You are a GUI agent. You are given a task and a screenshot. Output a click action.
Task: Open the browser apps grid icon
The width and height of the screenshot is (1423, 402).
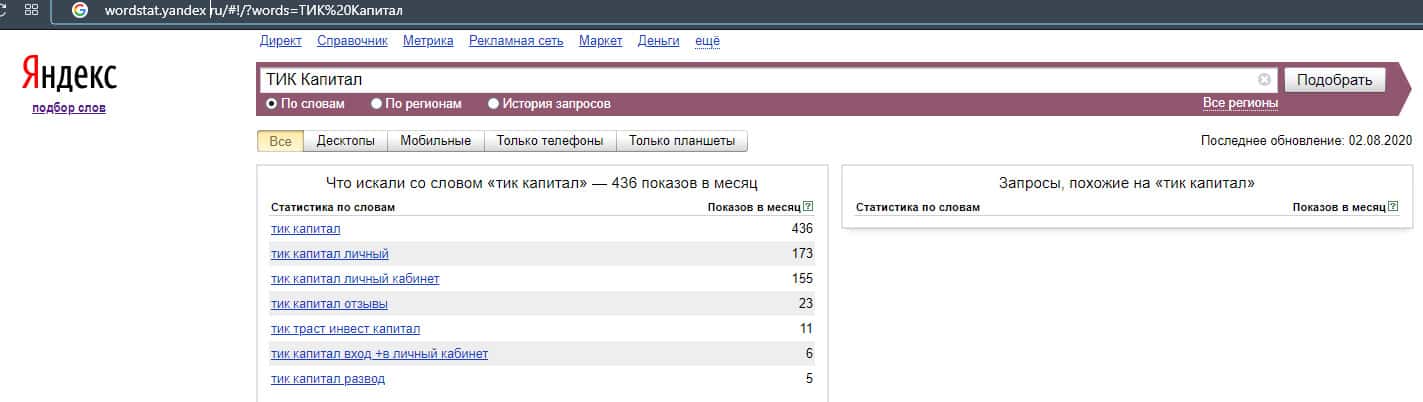pyautogui.click(x=31, y=9)
